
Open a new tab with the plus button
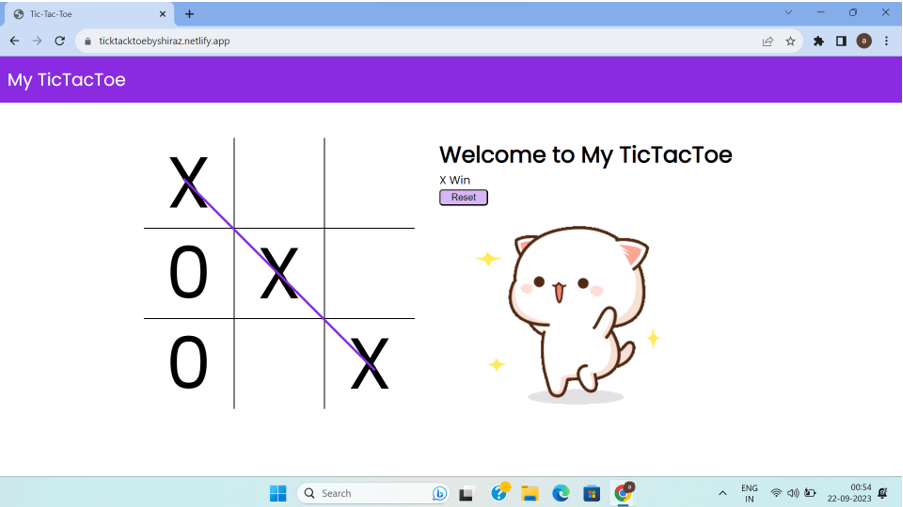click(x=190, y=14)
